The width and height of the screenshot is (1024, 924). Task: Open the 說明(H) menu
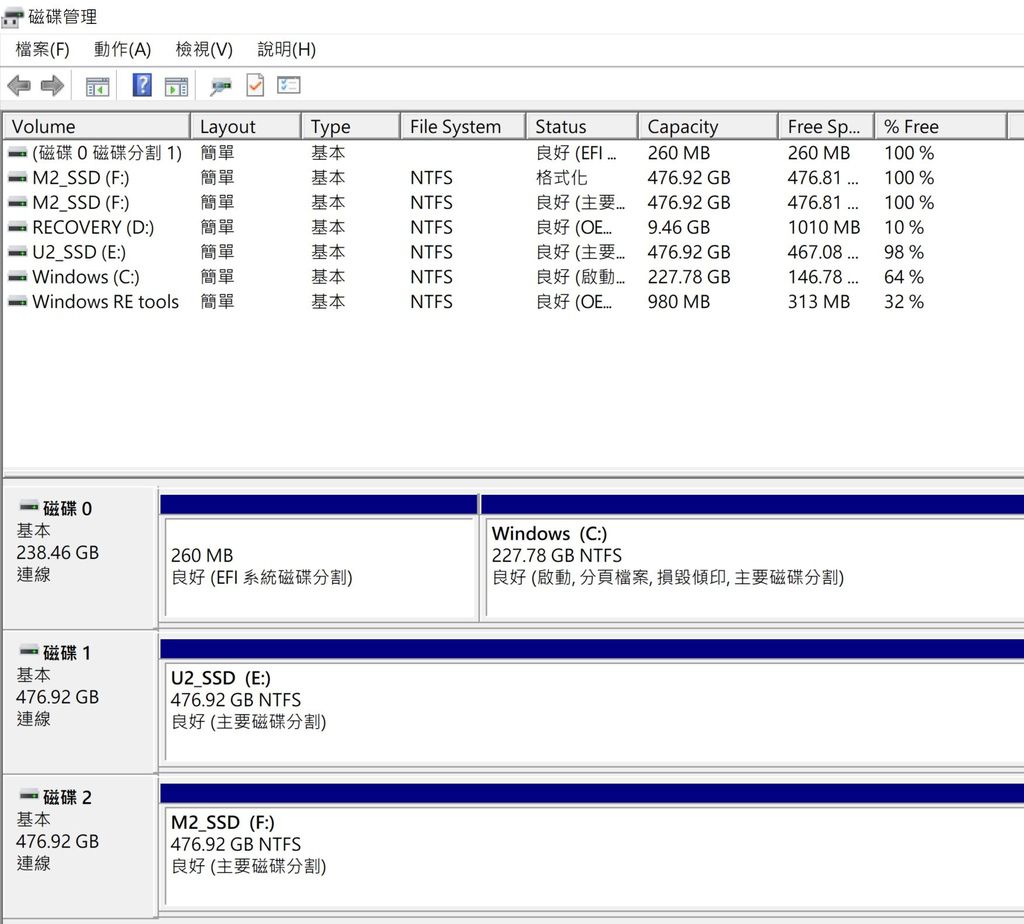point(286,50)
